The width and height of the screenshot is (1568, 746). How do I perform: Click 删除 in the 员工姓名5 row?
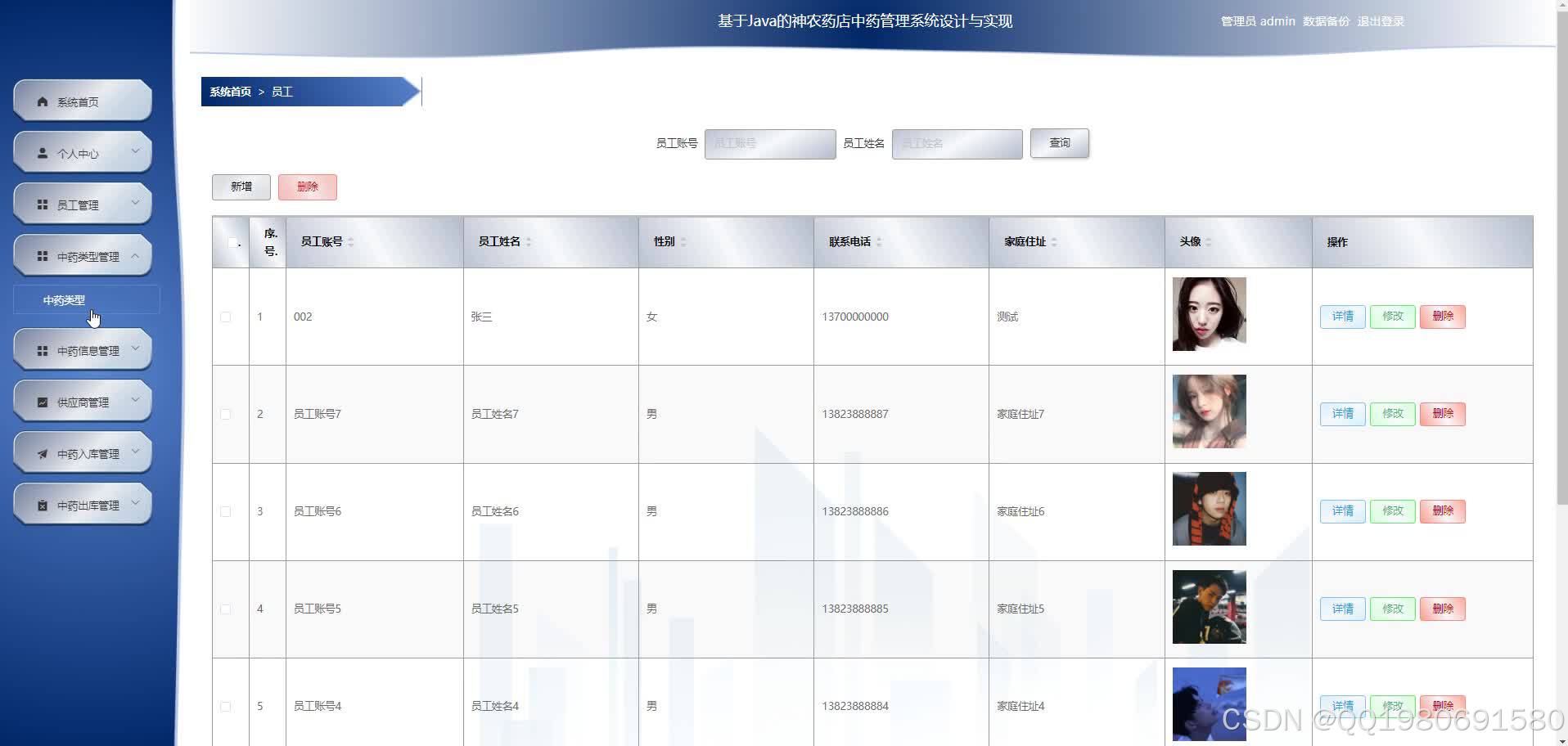pyautogui.click(x=1443, y=609)
